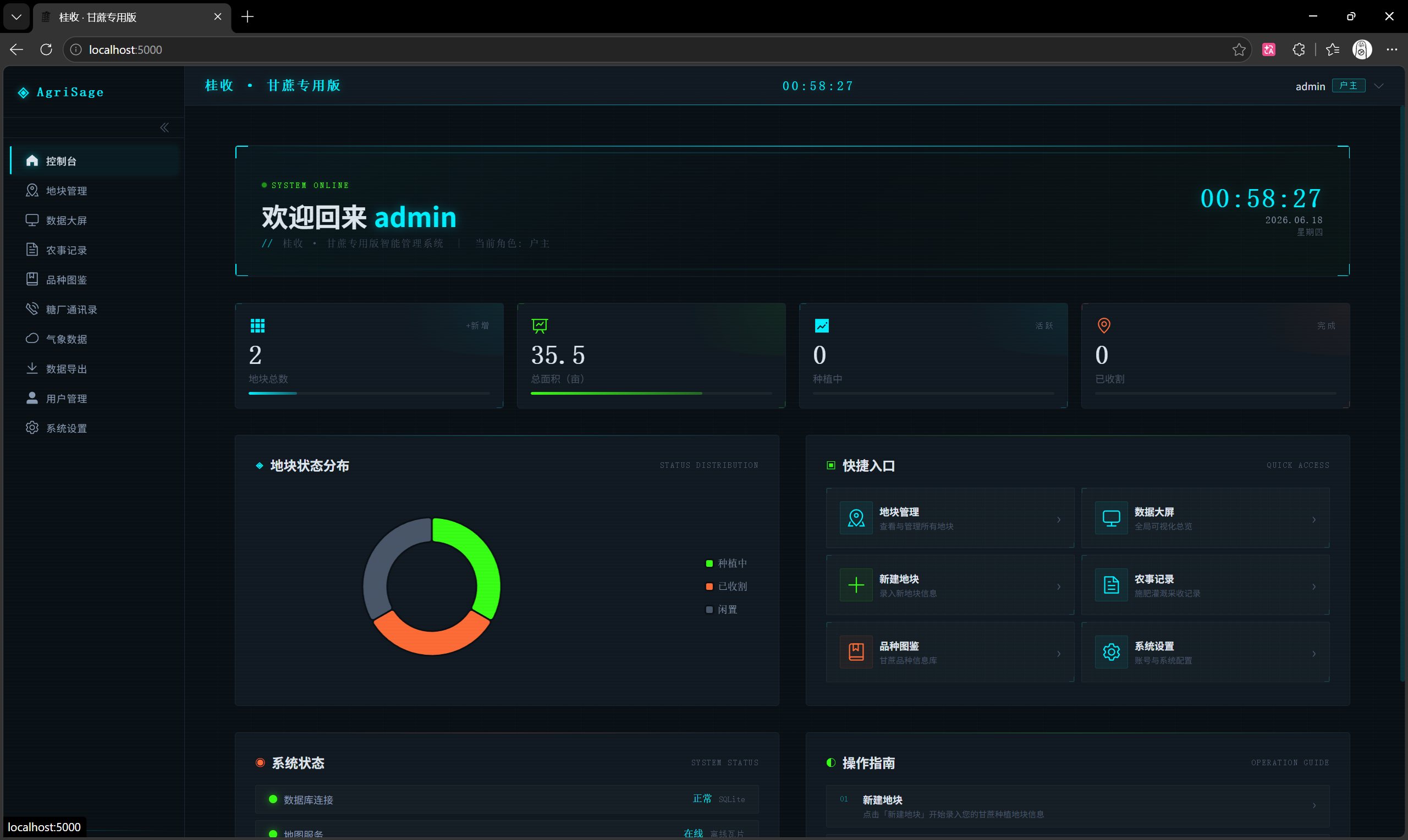
Task: Select 数据大屏 in the sidebar menu
Action: [x=95, y=220]
